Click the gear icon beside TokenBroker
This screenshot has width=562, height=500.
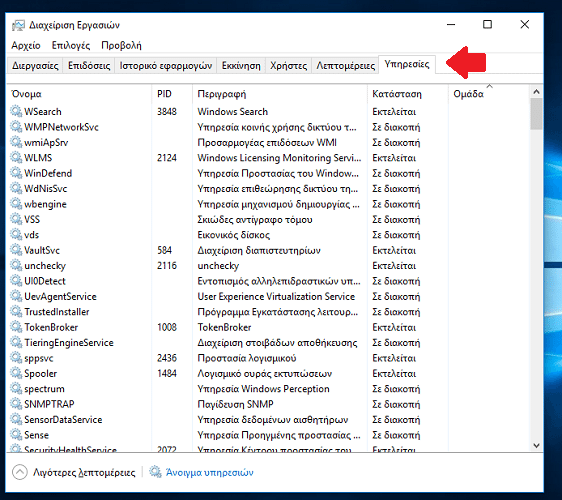click(x=16, y=327)
